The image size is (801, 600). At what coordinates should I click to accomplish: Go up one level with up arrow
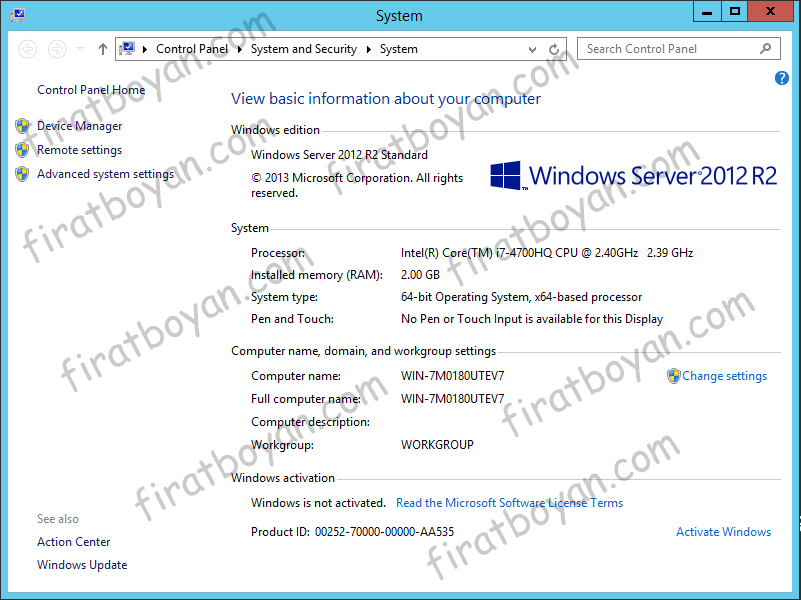(103, 49)
